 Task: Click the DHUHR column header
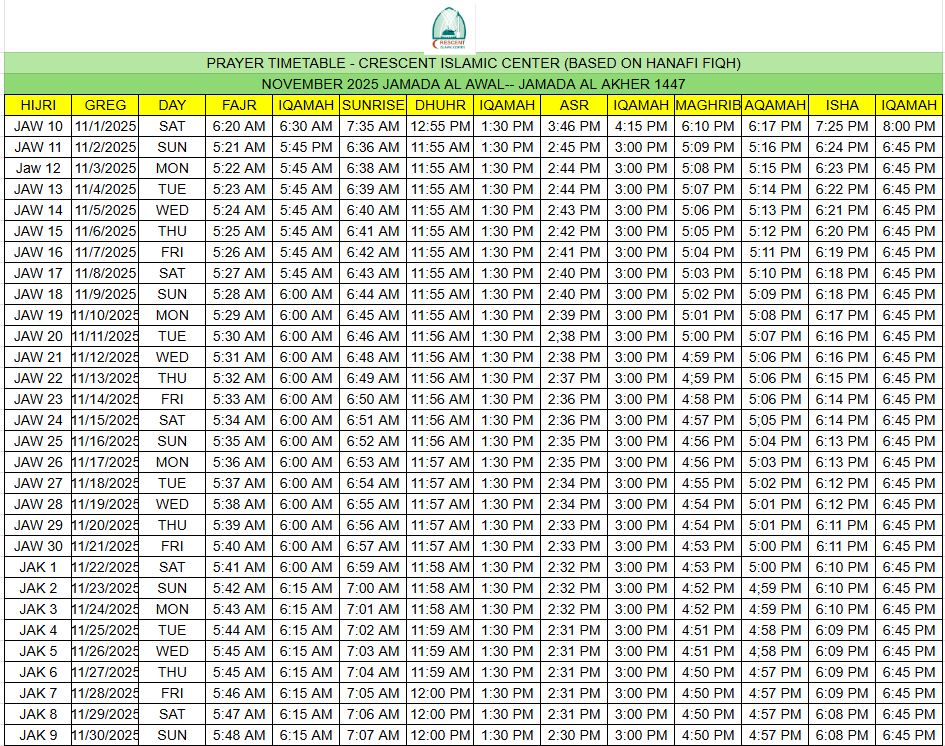coord(440,105)
